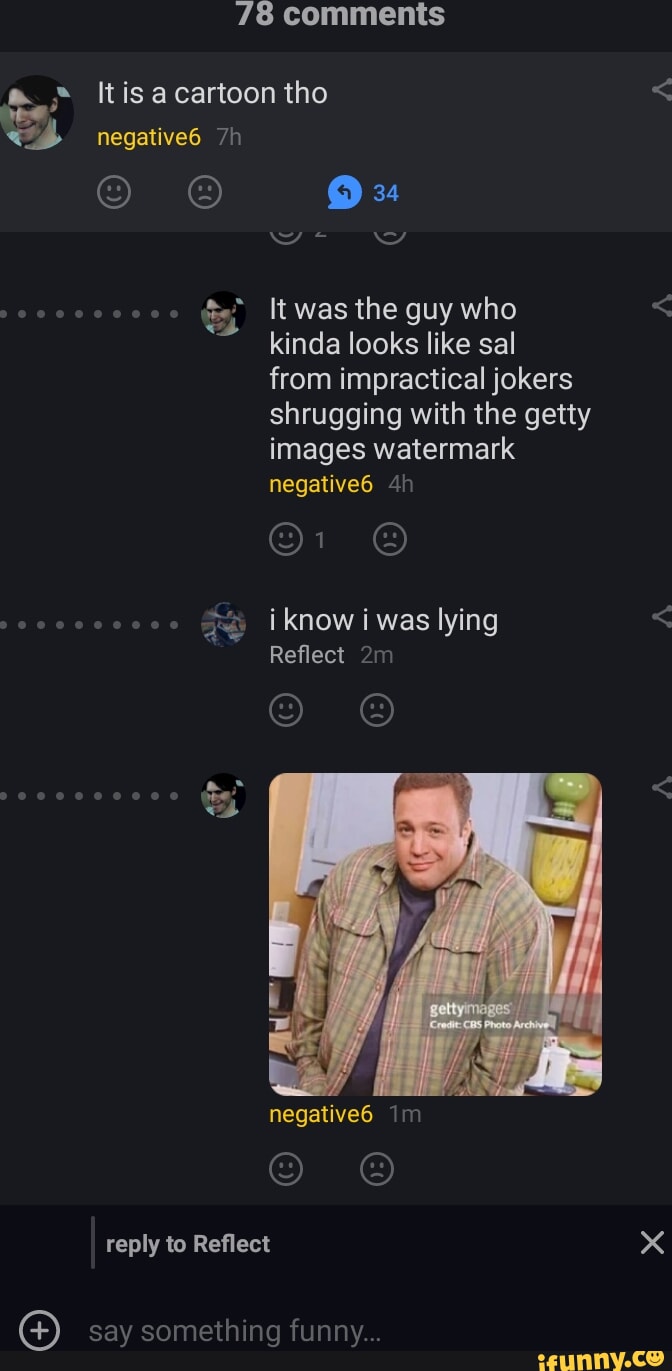
Task: Share the top "It is a cartoon tho" comment
Action: point(661,91)
